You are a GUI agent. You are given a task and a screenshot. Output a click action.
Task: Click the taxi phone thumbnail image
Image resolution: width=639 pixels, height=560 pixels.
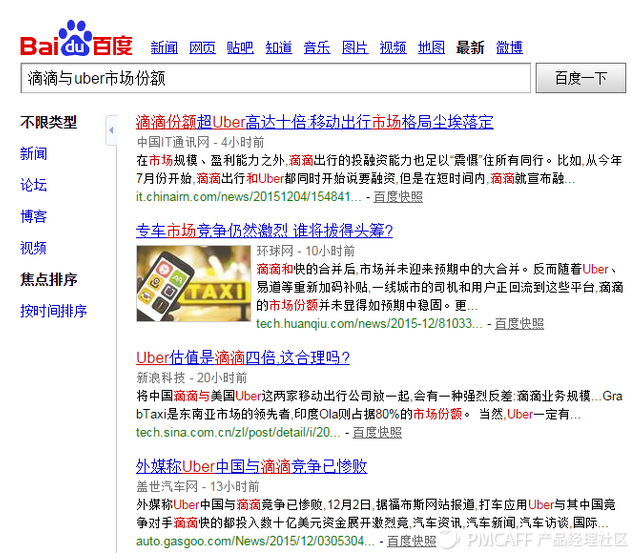(194, 283)
